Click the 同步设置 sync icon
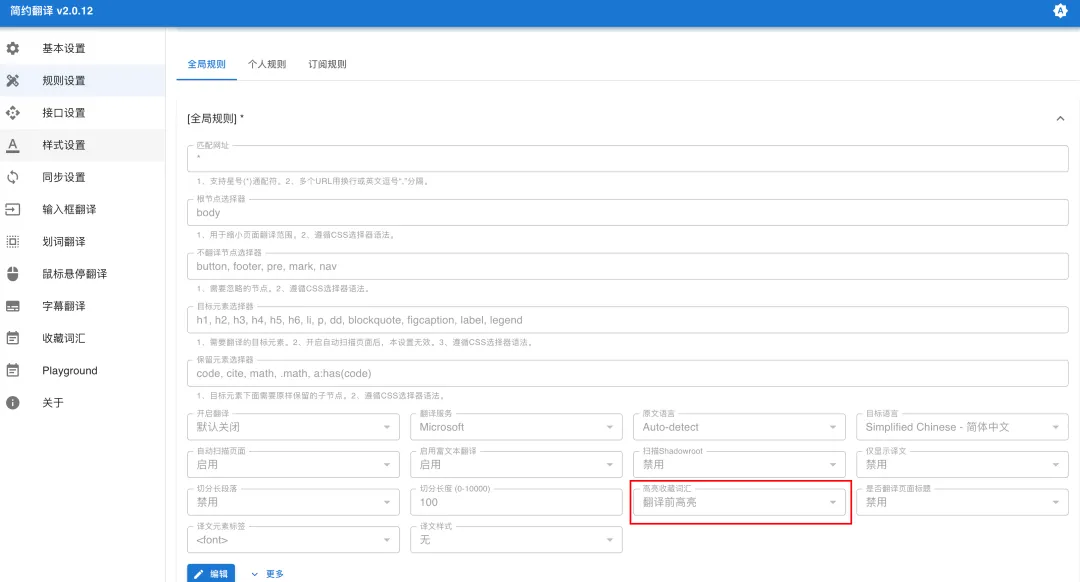The height and width of the screenshot is (582, 1080). 13,177
